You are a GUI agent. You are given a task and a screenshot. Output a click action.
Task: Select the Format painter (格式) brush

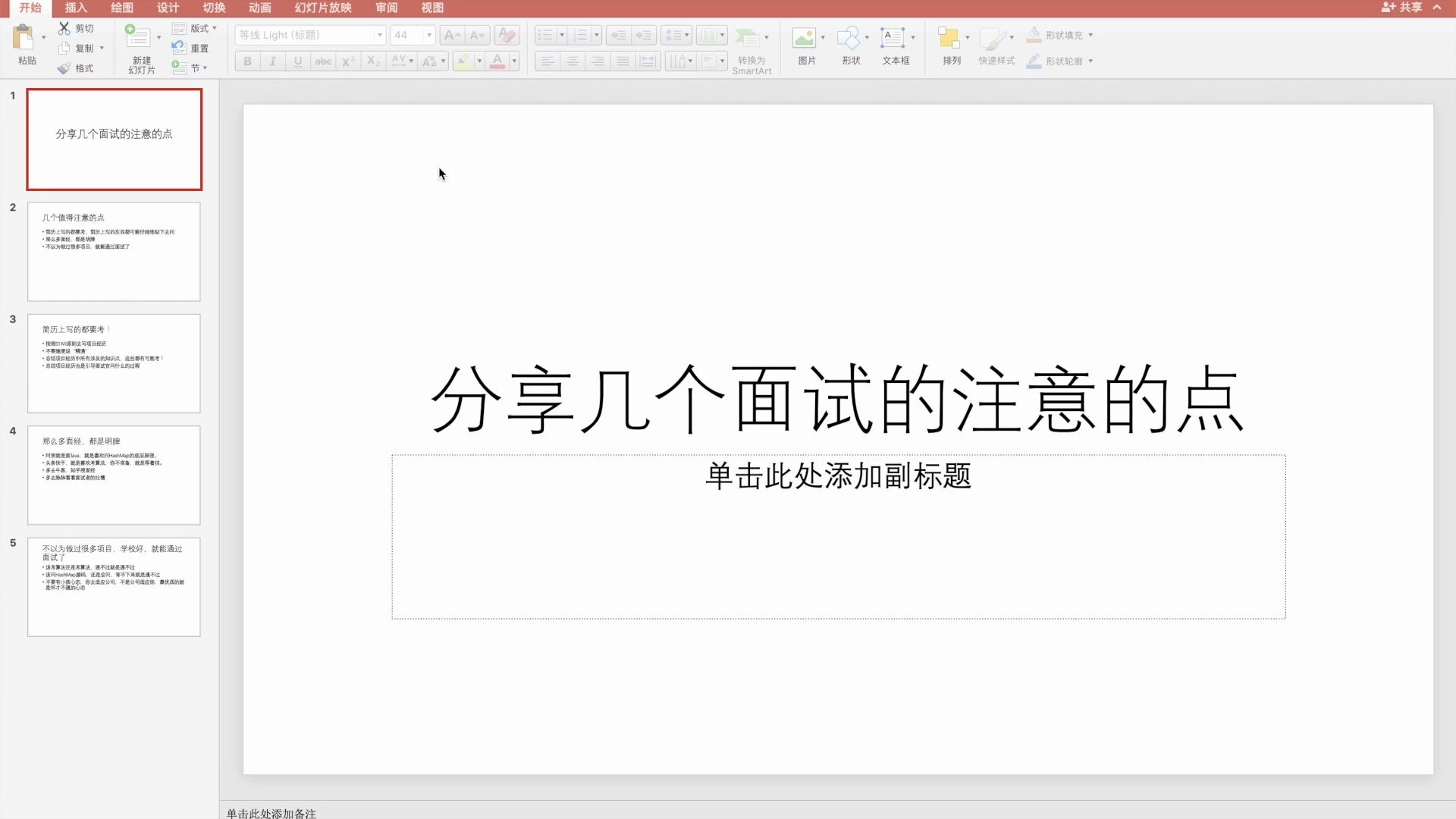(x=64, y=68)
